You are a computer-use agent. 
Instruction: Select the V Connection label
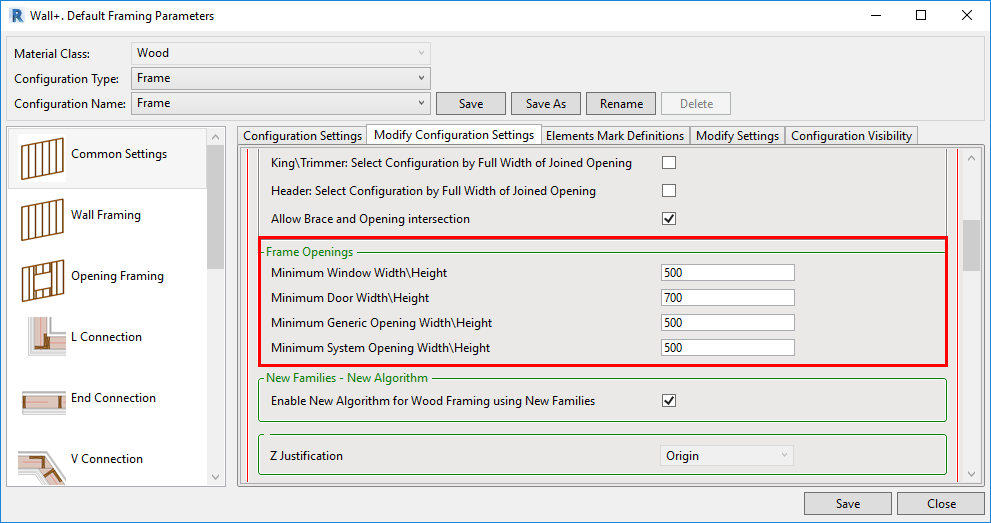click(107, 459)
